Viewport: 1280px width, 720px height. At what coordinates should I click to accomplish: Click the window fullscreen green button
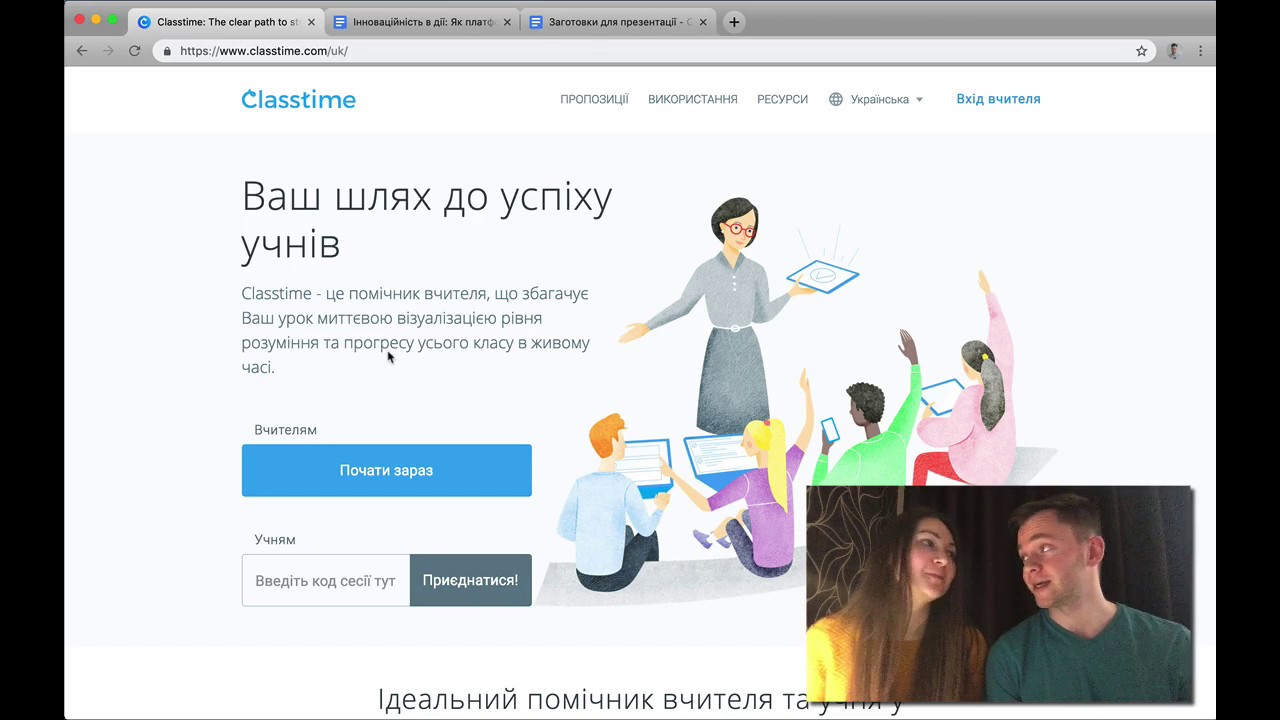[x=113, y=19]
